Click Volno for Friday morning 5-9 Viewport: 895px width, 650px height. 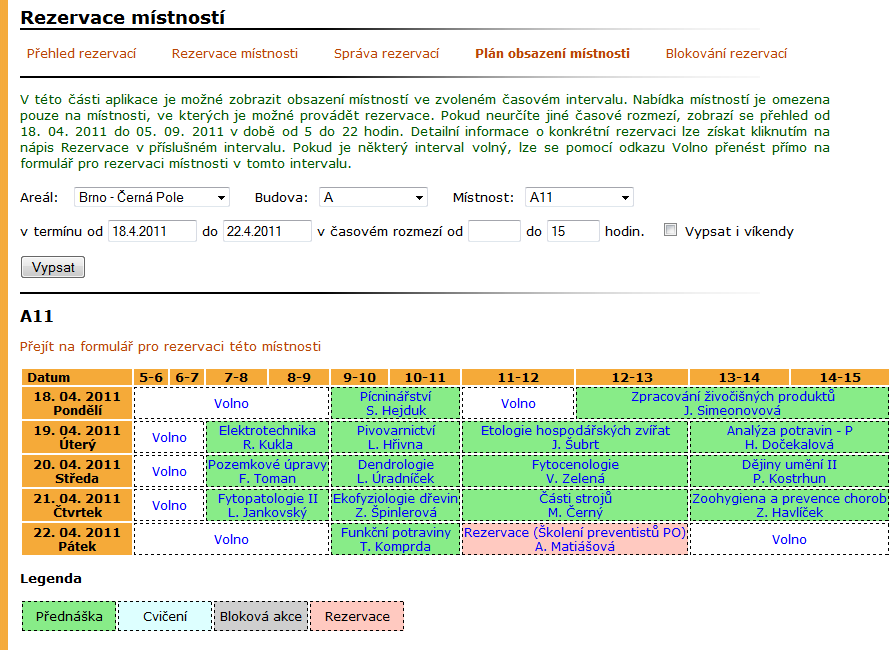(x=231, y=539)
